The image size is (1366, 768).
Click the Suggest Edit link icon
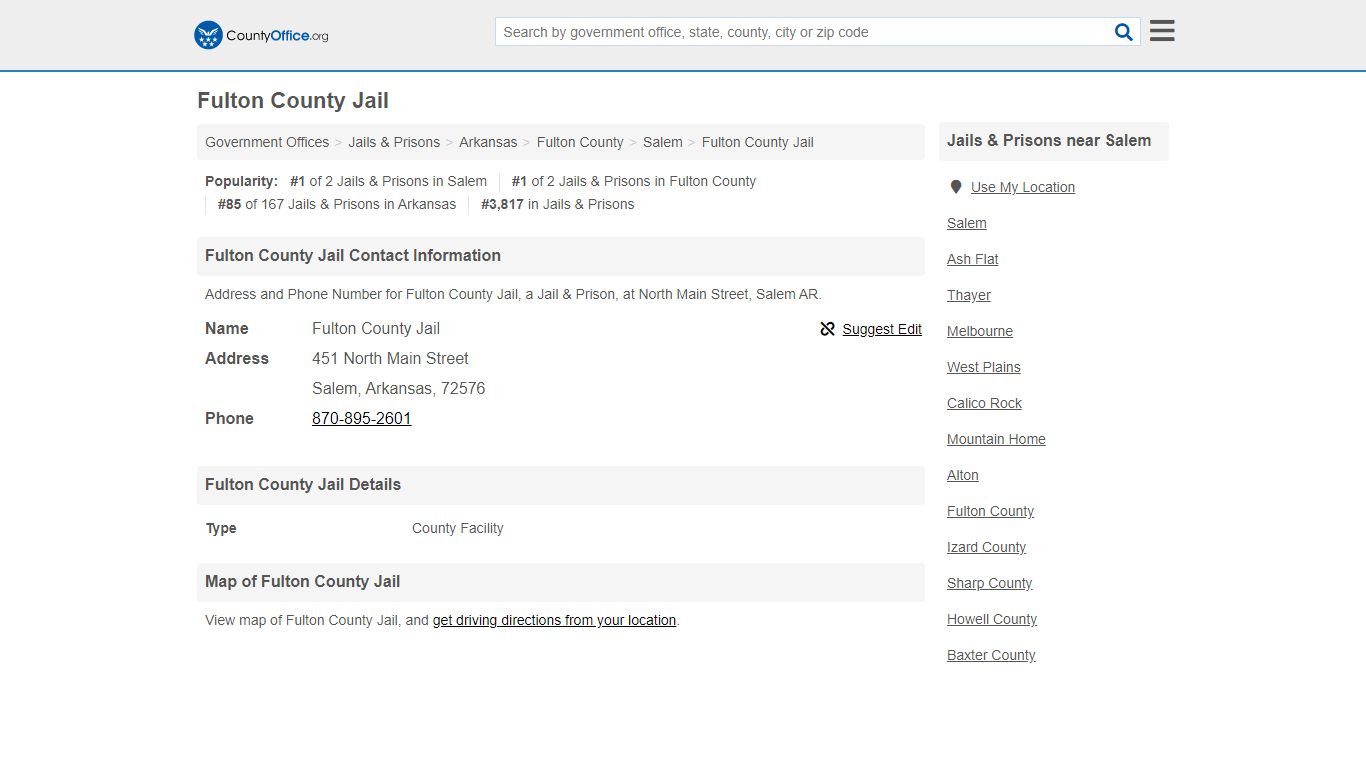827,329
